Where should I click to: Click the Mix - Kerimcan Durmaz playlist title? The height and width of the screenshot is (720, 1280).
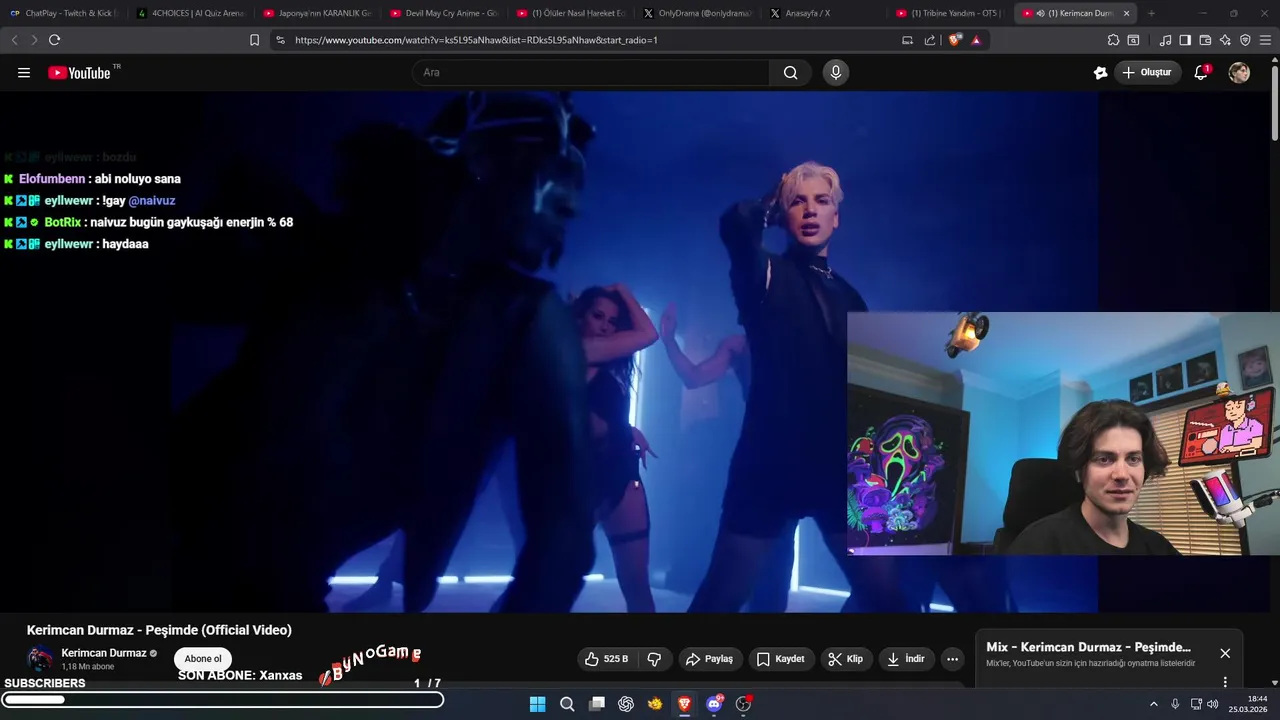(x=1088, y=647)
